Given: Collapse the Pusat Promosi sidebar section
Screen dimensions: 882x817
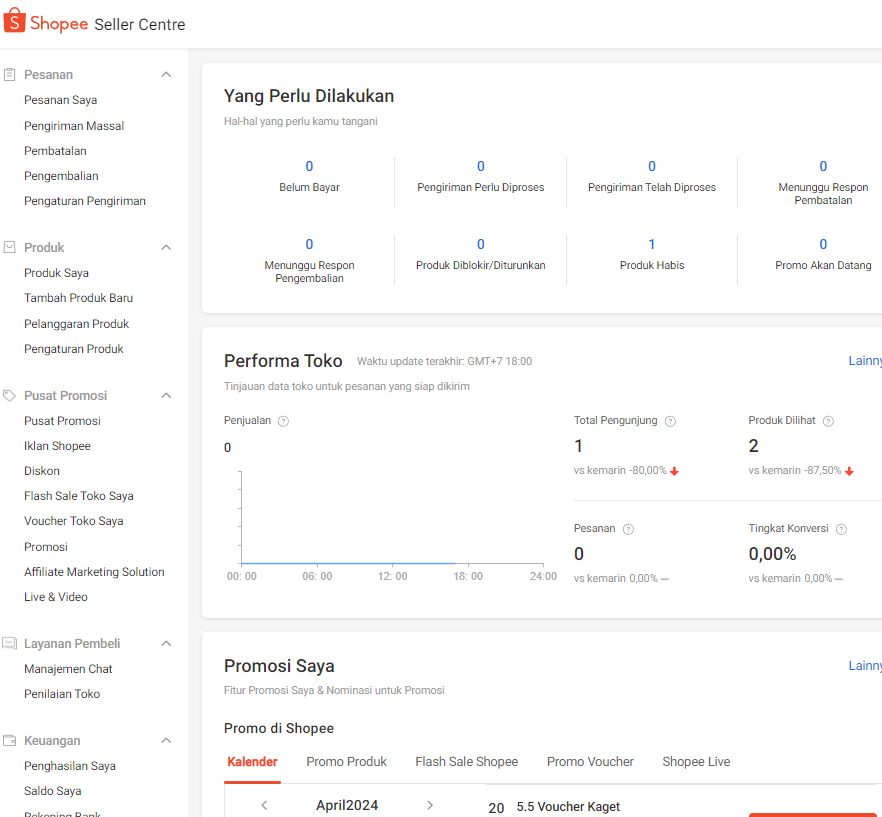Looking at the screenshot, I should pos(166,395).
